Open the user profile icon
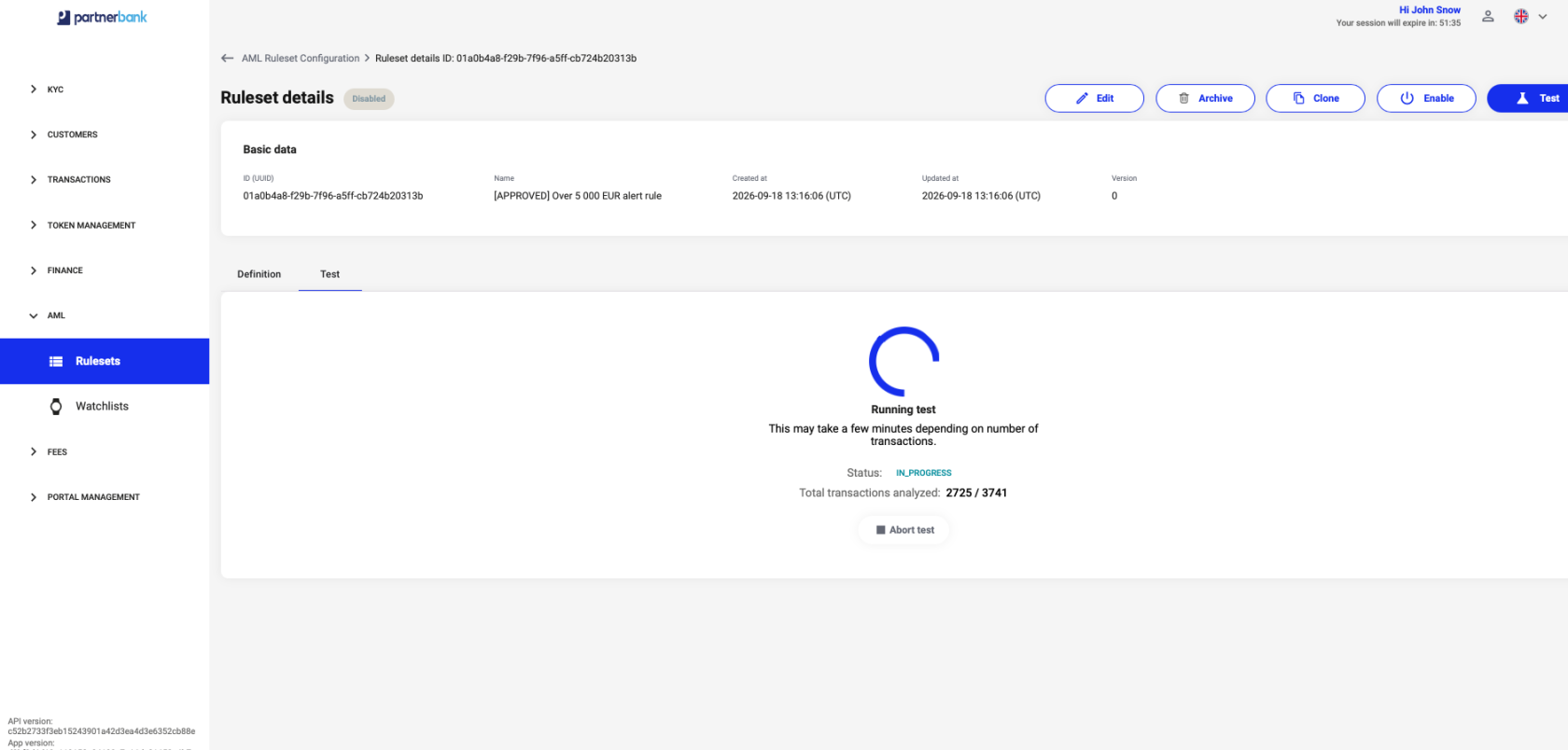The height and width of the screenshot is (750, 1568). (x=1488, y=17)
